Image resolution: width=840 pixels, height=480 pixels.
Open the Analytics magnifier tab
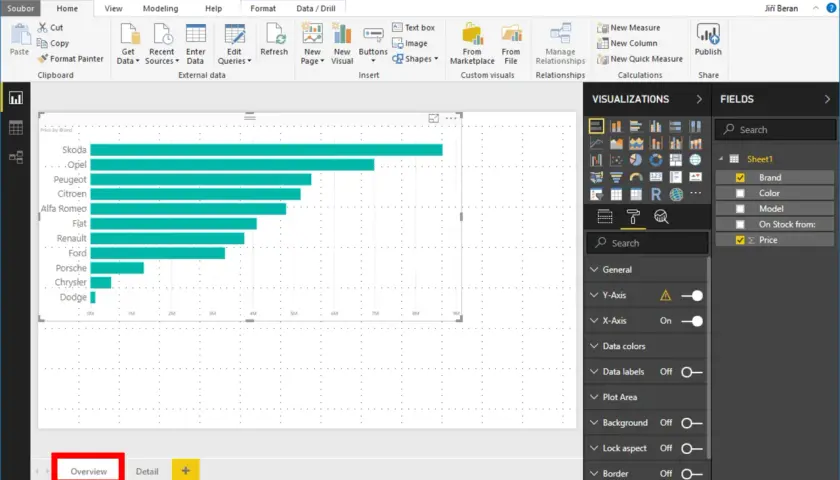[x=661, y=216]
